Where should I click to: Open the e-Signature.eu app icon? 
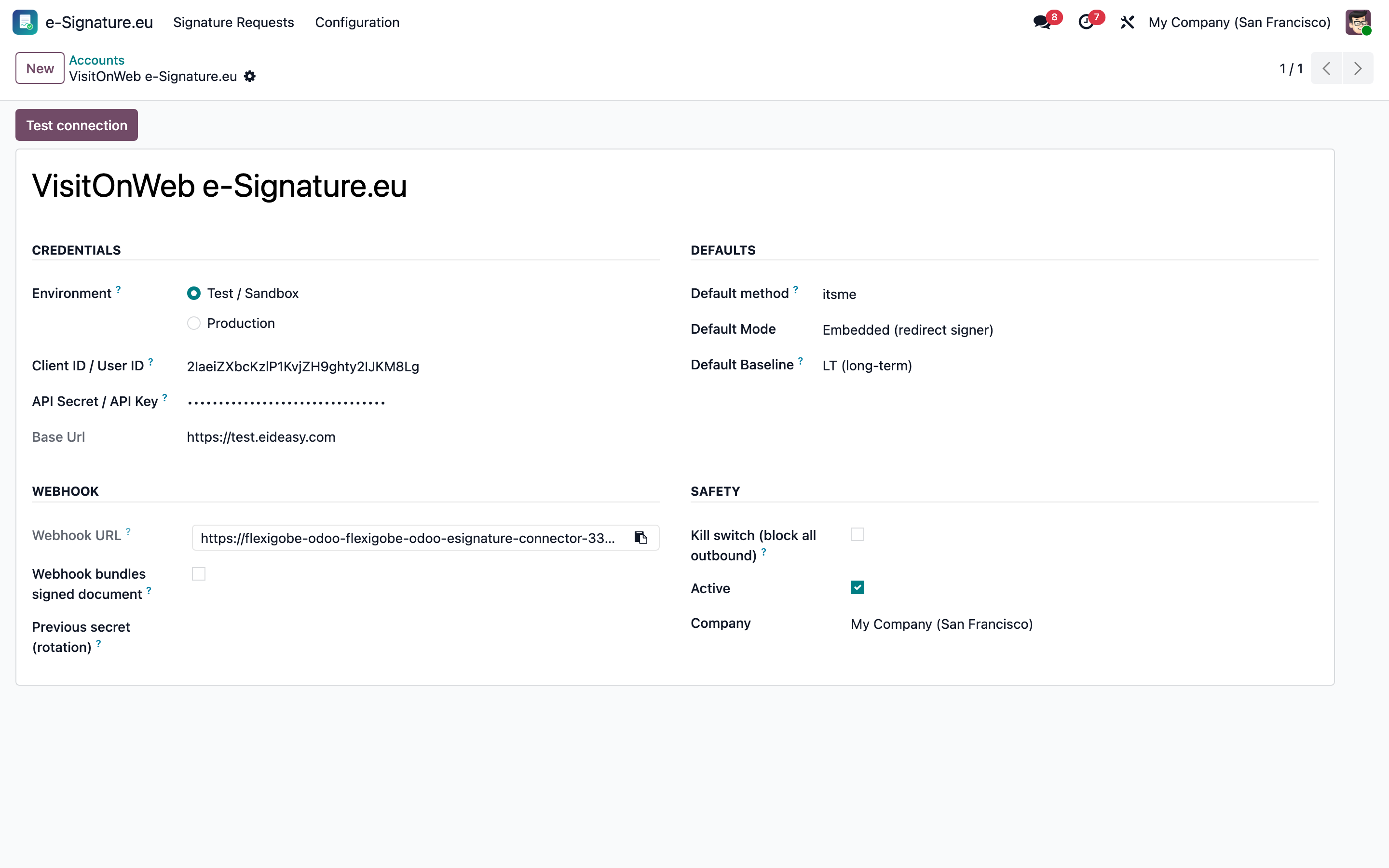[x=25, y=22]
